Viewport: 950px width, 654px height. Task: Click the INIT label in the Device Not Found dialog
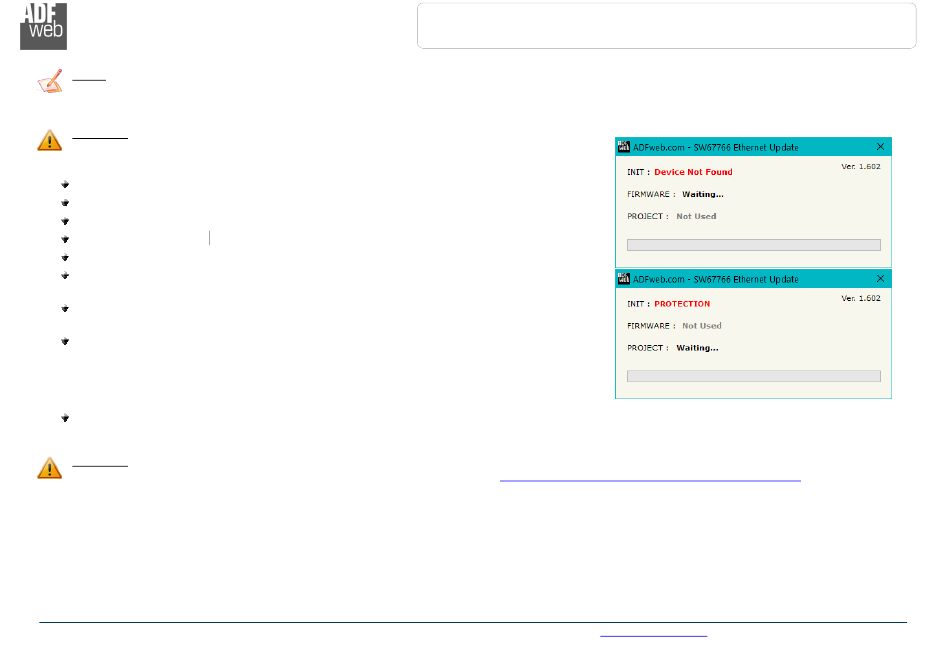[x=638, y=172]
